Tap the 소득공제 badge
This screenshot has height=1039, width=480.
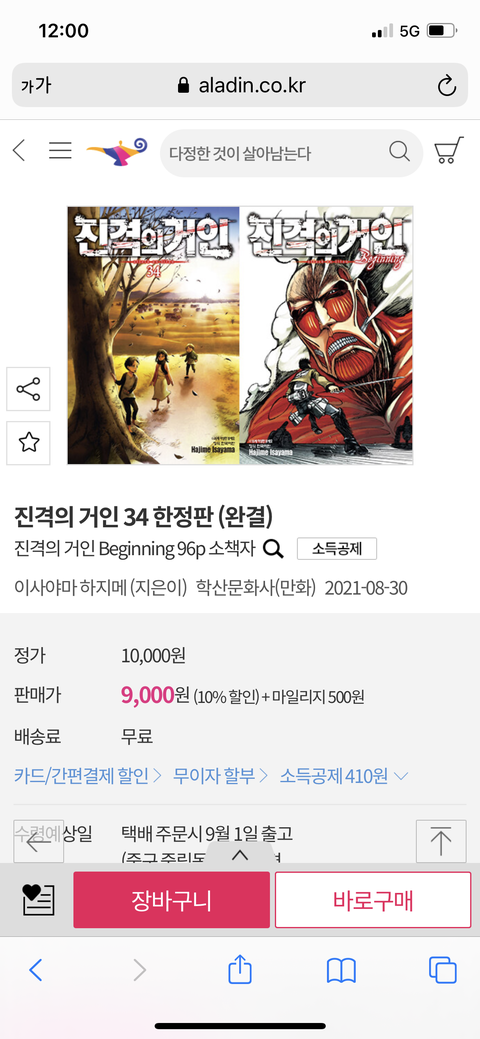point(337,549)
